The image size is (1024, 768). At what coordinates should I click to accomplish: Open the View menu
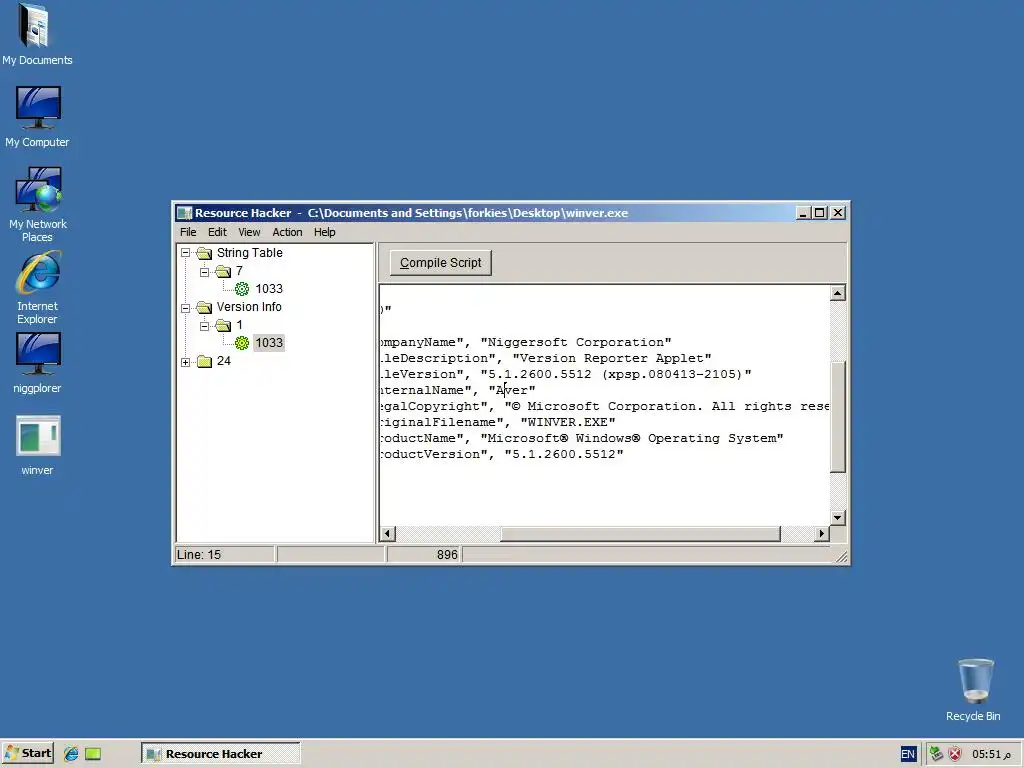(249, 232)
